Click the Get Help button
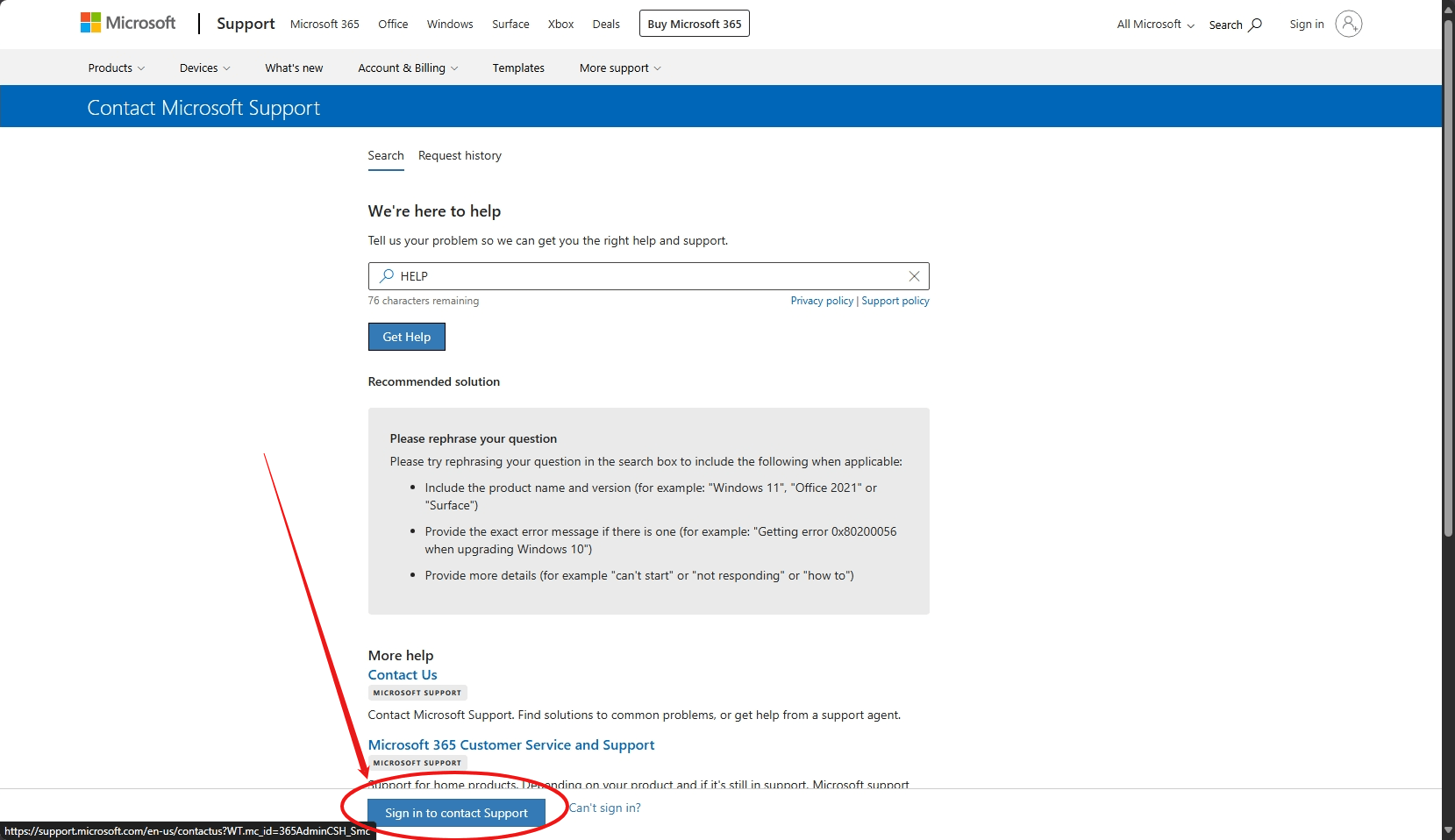Viewport: 1455px width, 840px height. (x=407, y=337)
